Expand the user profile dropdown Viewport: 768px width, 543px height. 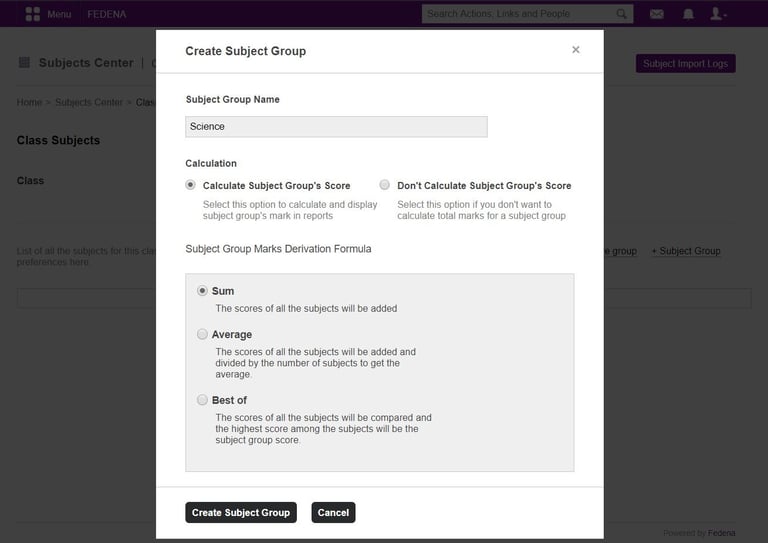pos(718,14)
